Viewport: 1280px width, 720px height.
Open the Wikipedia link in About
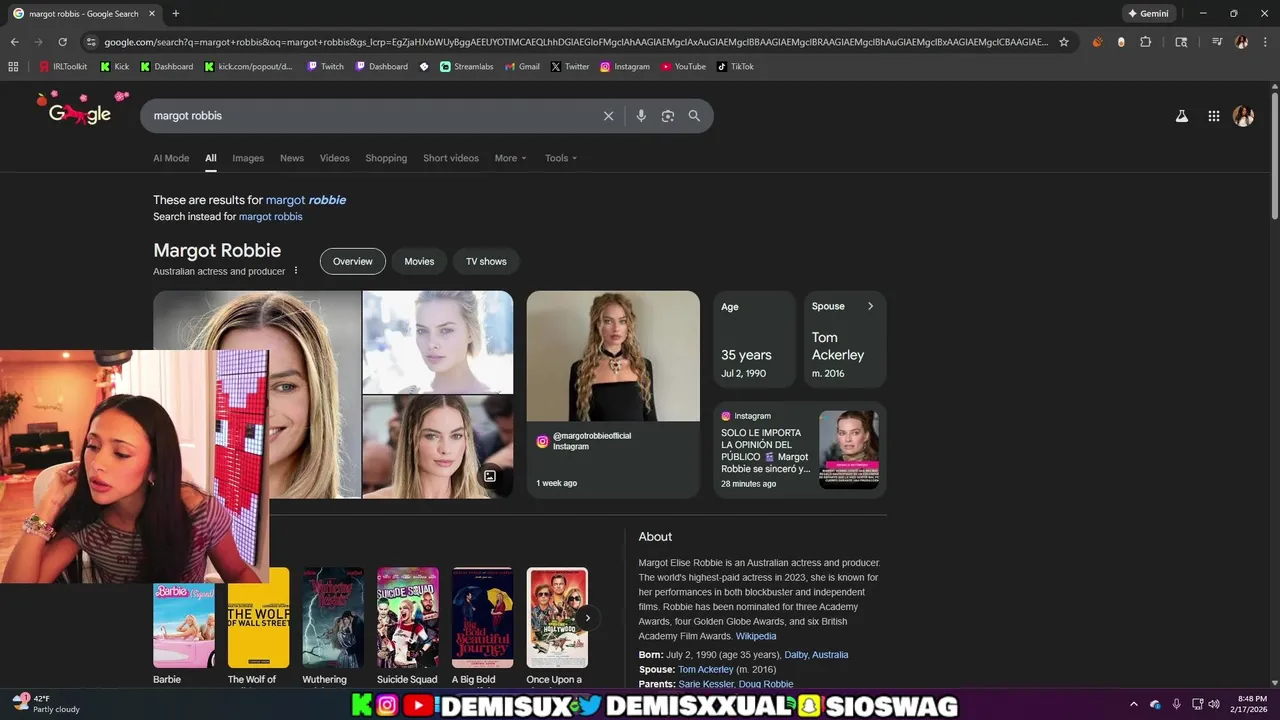click(756, 636)
